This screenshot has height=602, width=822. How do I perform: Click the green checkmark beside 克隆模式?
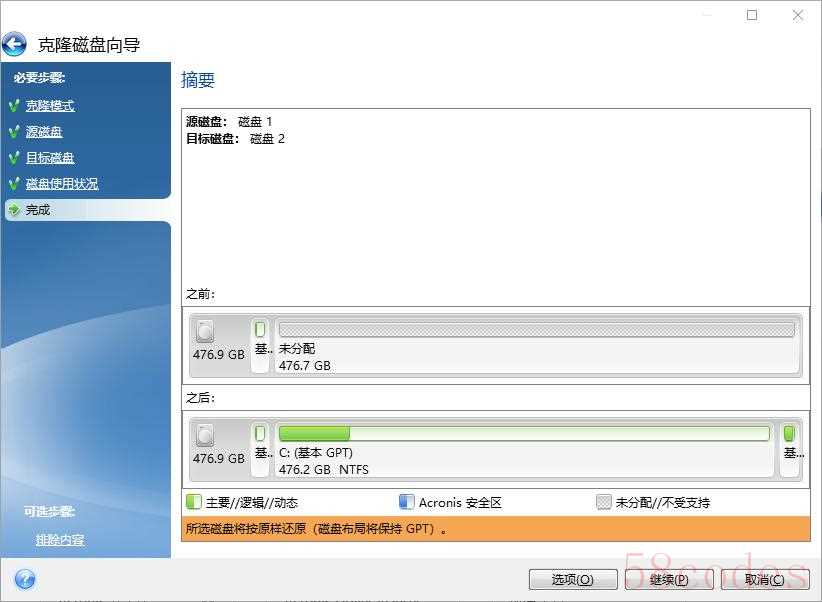(x=14, y=105)
